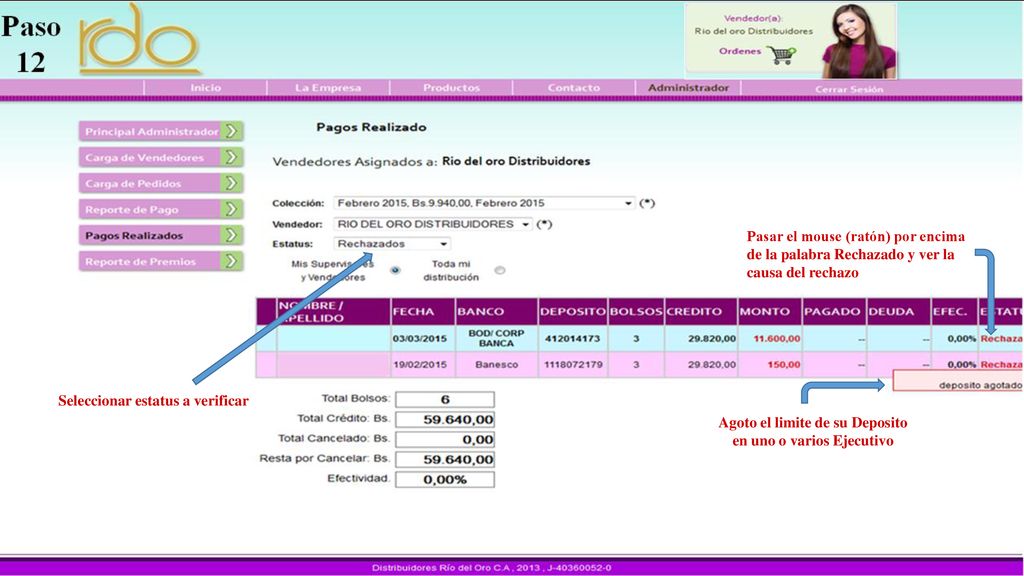Image resolution: width=1024 pixels, height=576 pixels.
Task: Click the arrow icon beside Carga de Vendedores
Action: tap(231, 157)
